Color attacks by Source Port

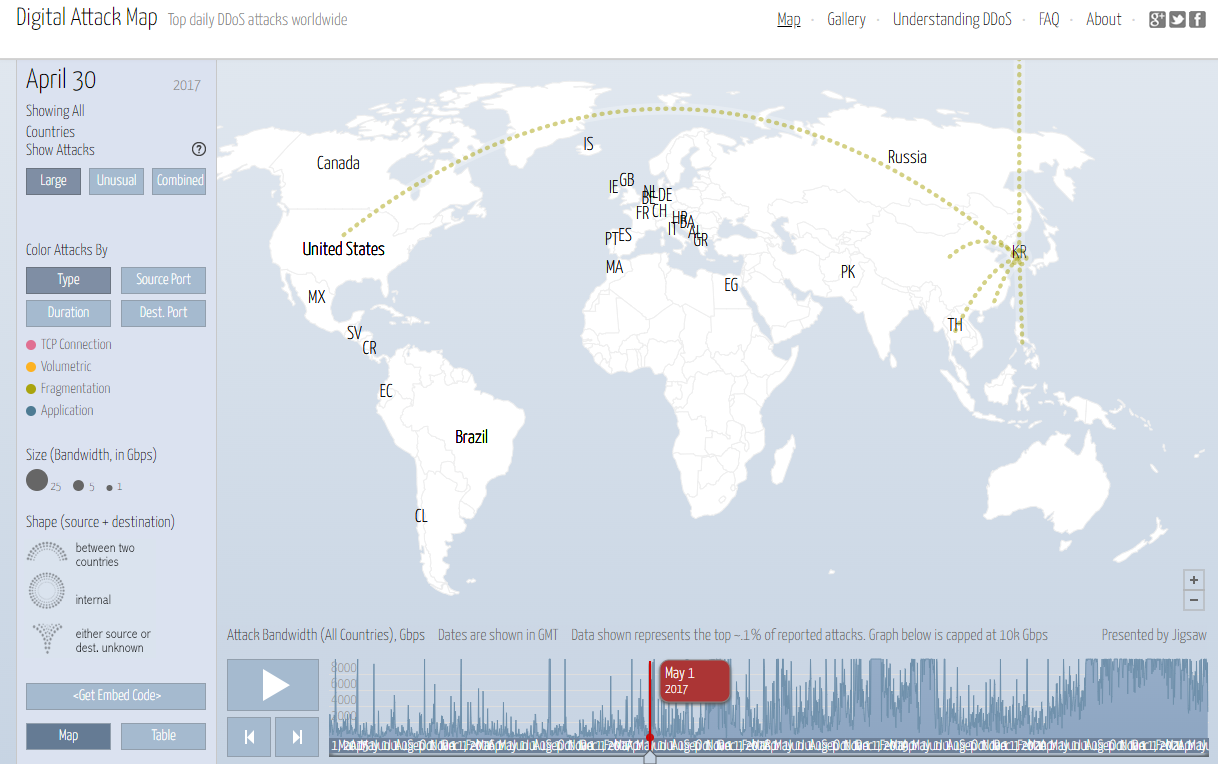coord(163,280)
